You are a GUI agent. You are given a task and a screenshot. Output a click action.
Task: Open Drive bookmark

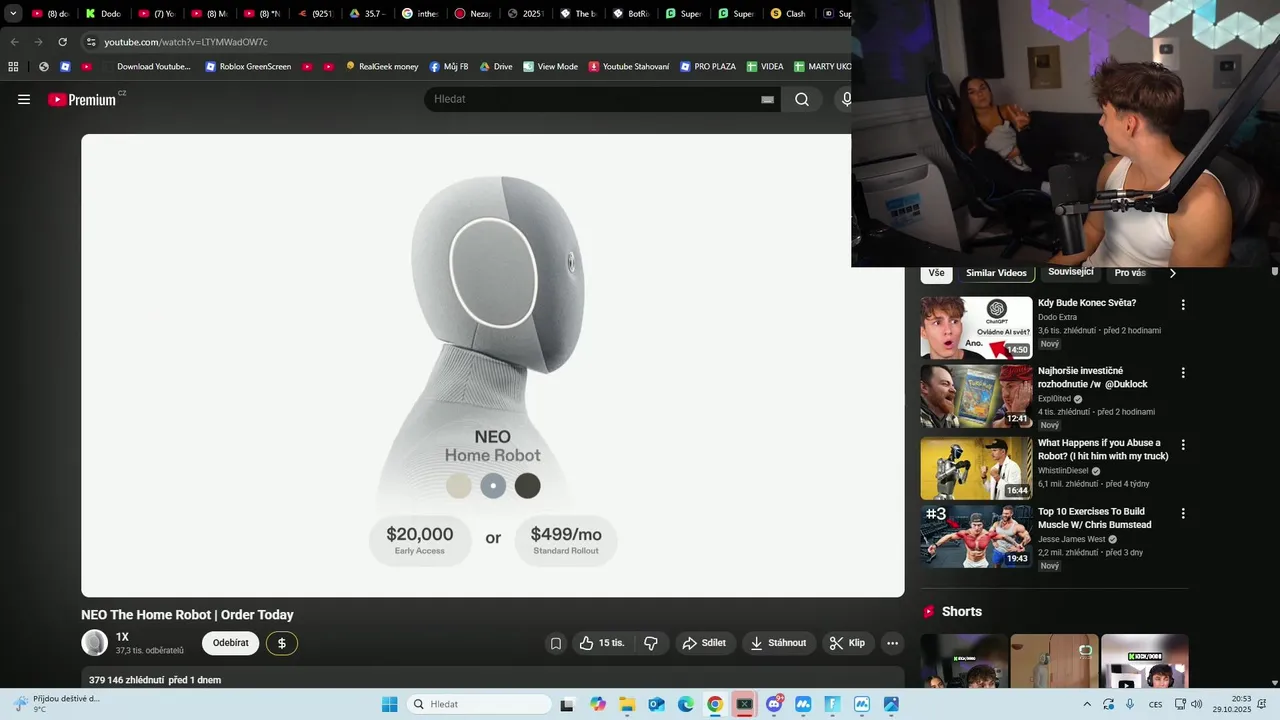[496, 67]
